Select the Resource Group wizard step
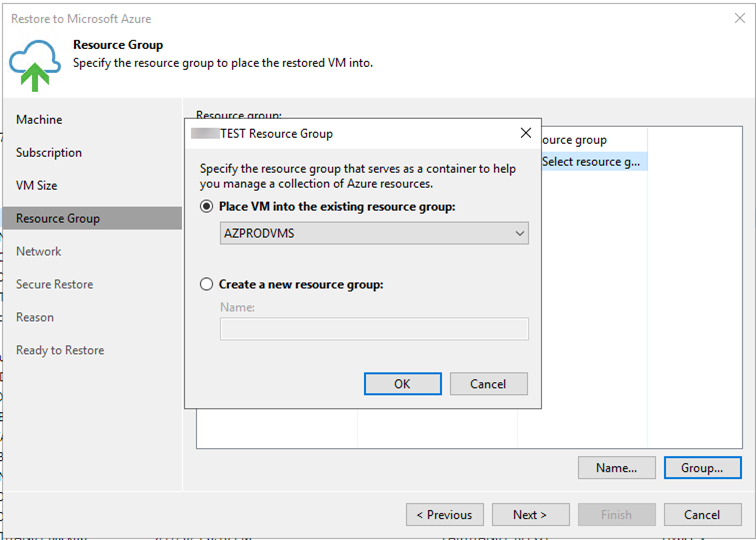Viewport: 756px width, 540px height. (93, 218)
